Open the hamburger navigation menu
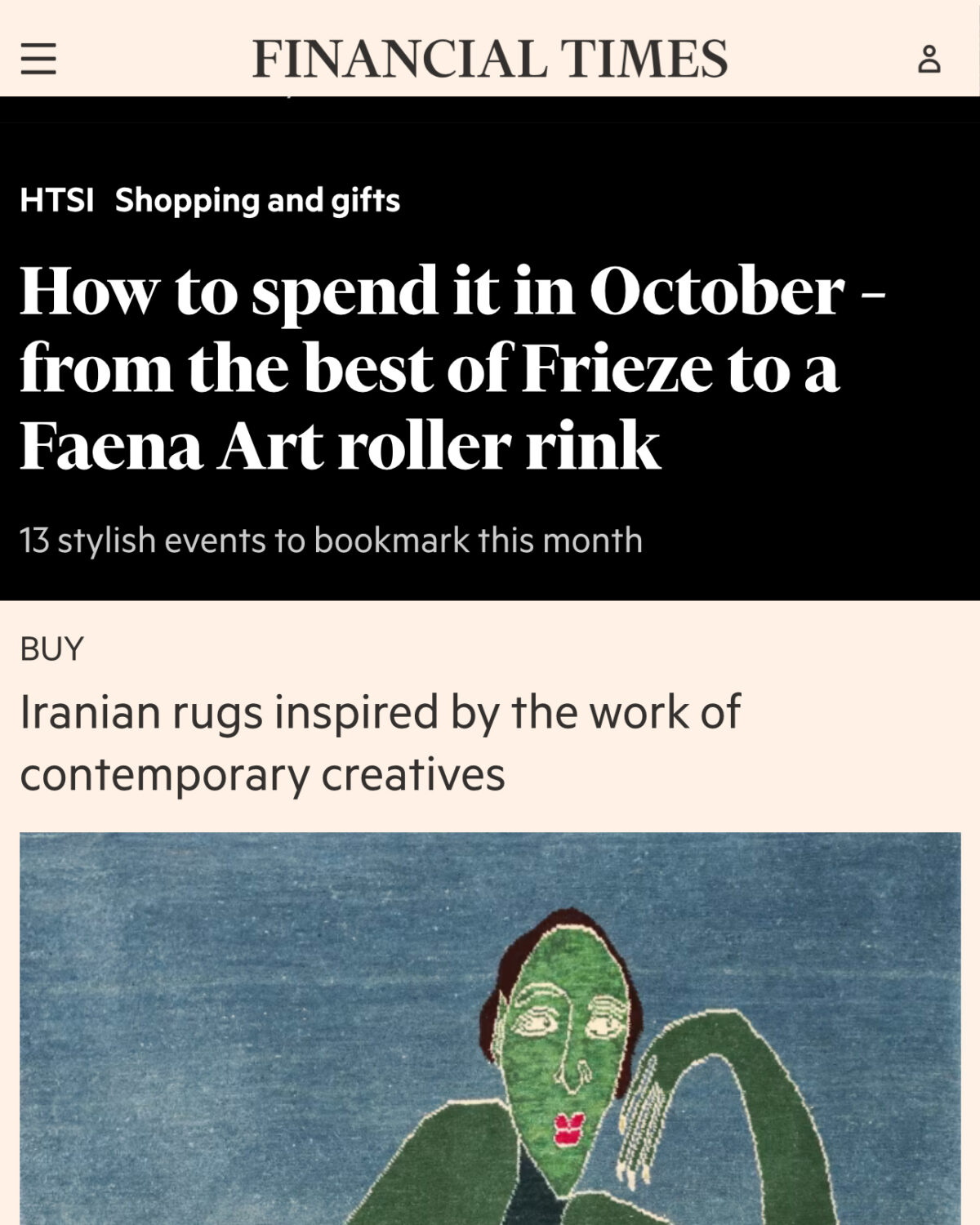The image size is (980, 1225). coord(38,60)
